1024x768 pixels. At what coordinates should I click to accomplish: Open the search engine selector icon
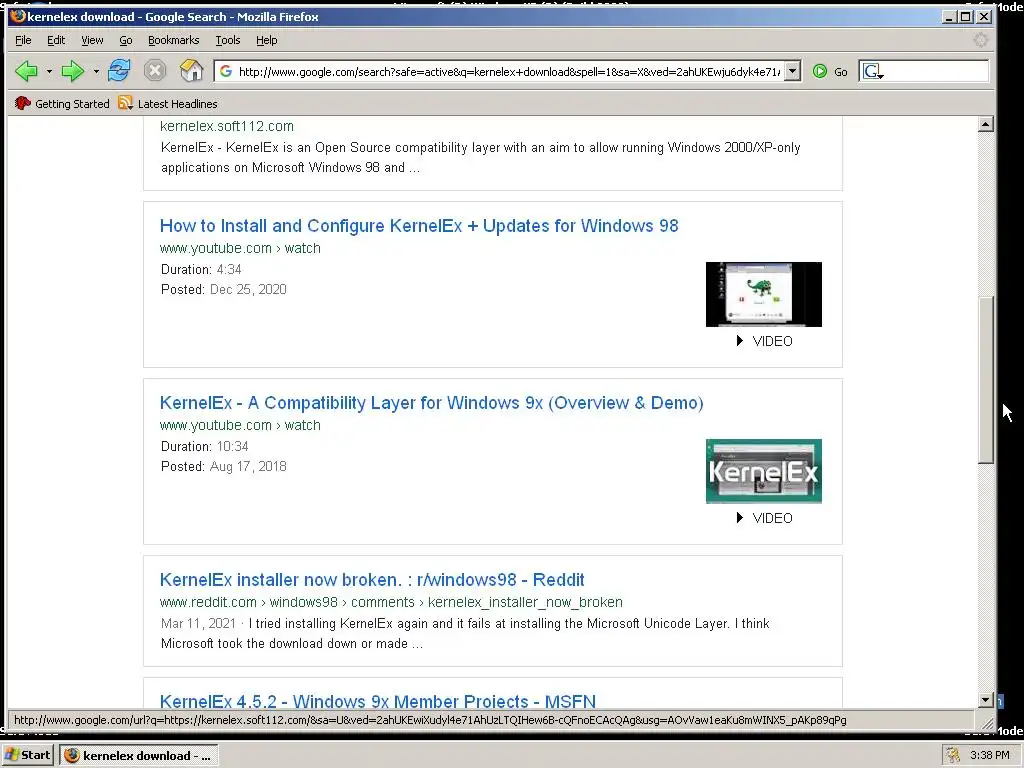(872, 71)
